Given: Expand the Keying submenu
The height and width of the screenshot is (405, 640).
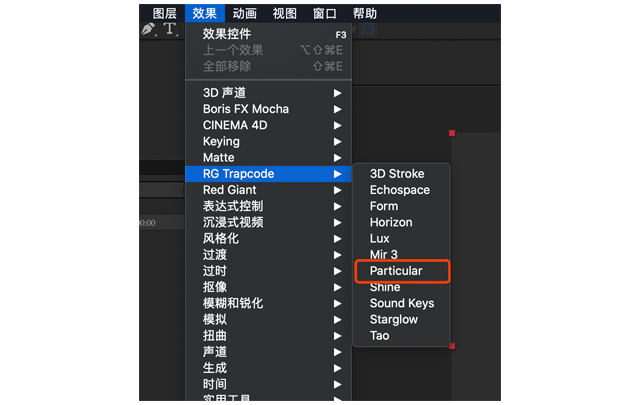Looking at the screenshot, I should [x=268, y=141].
